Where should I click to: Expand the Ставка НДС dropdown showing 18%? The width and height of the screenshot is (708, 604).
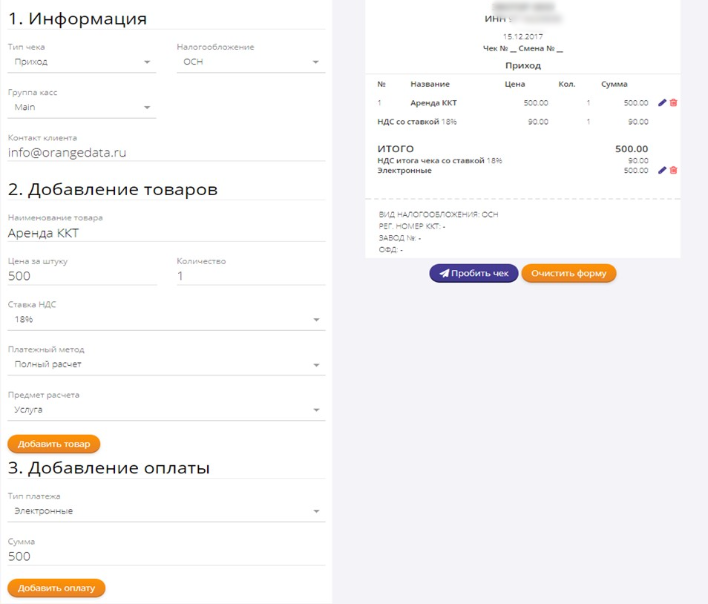click(166, 320)
